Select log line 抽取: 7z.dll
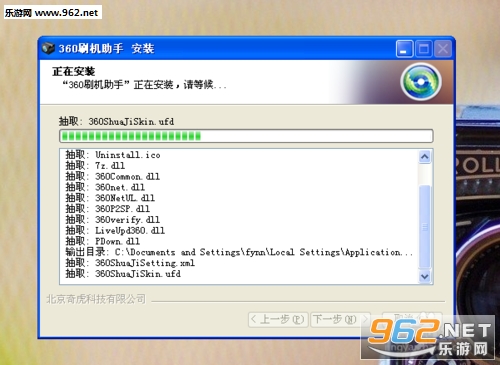This screenshot has width=500, height=365. click(x=95, y=165)
